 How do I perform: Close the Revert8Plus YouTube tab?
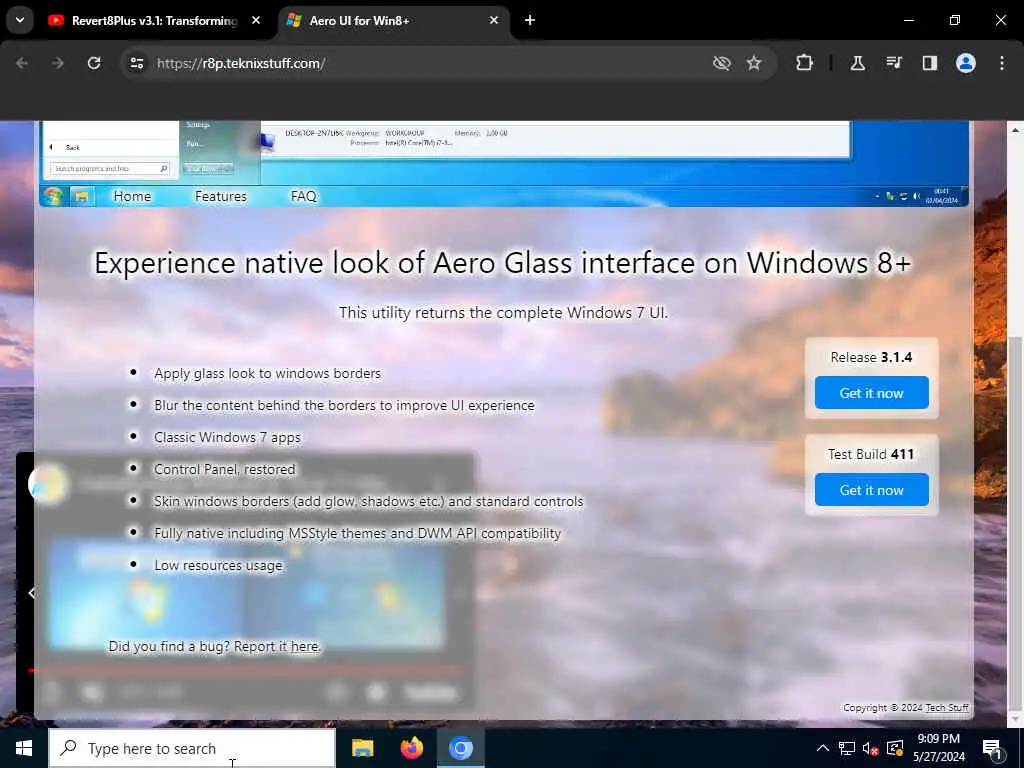(x=256, y=20)
